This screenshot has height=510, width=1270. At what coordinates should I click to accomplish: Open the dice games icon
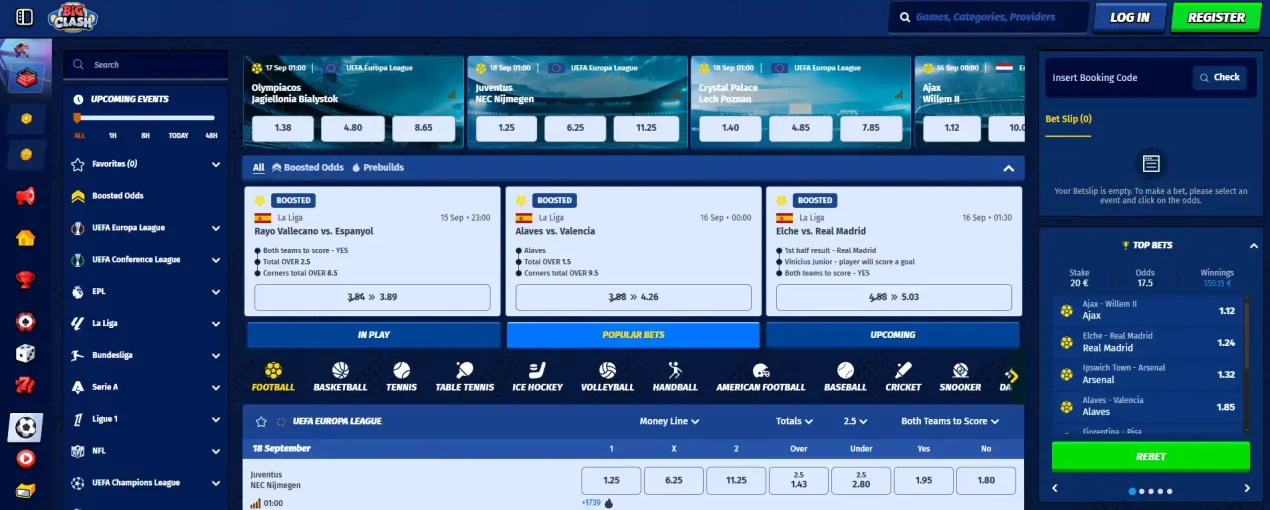(26, 353)
